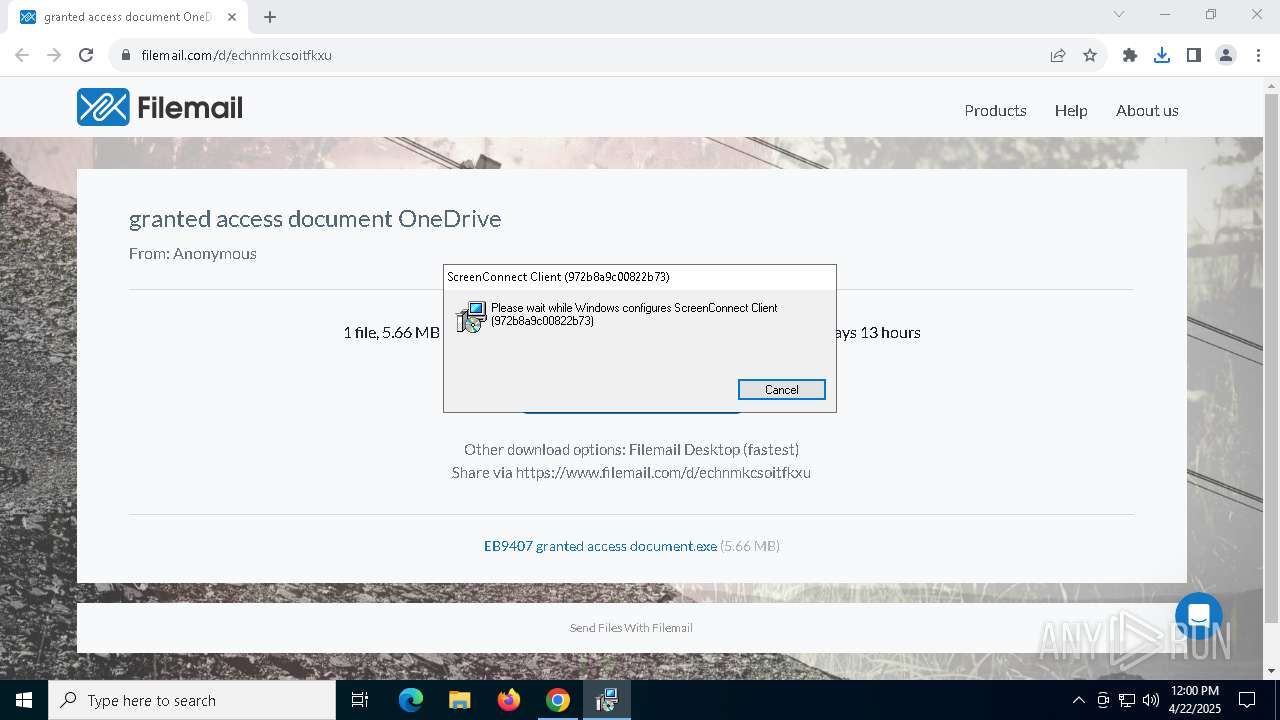Open the About us menu
This screenshot has height=720, width=1280.
click(1147, 110)
